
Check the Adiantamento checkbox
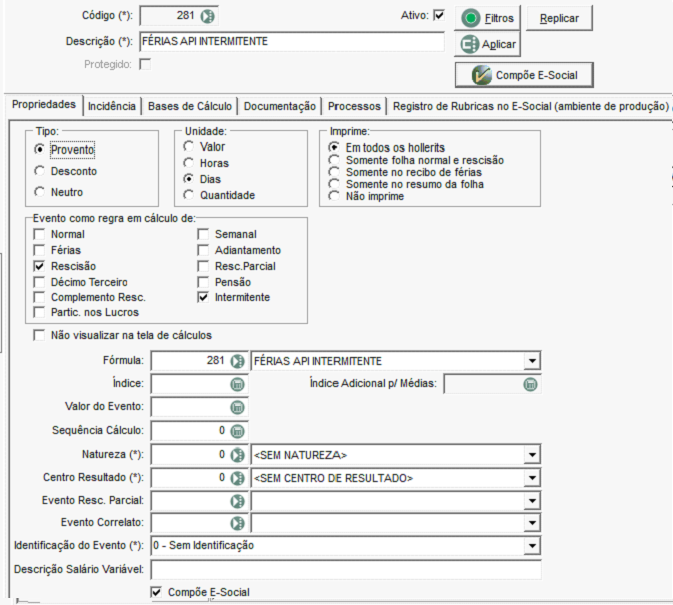[x=203, y=250]
